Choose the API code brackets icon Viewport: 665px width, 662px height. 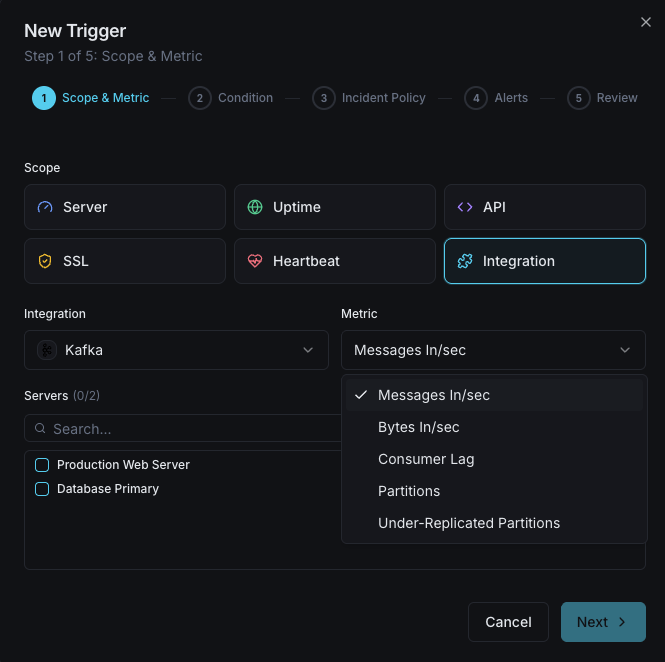(x=465, y=207)
